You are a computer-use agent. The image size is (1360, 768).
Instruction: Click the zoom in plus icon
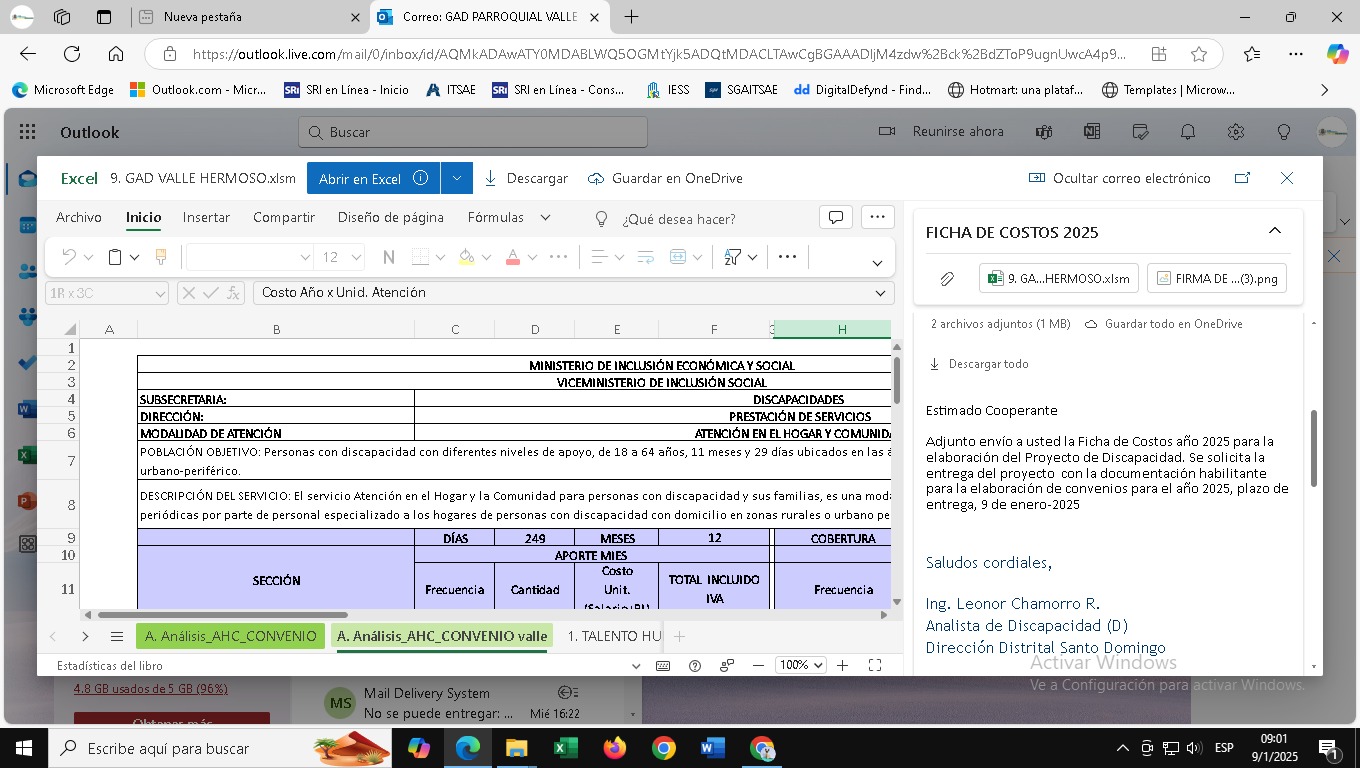tap(843, 665)
